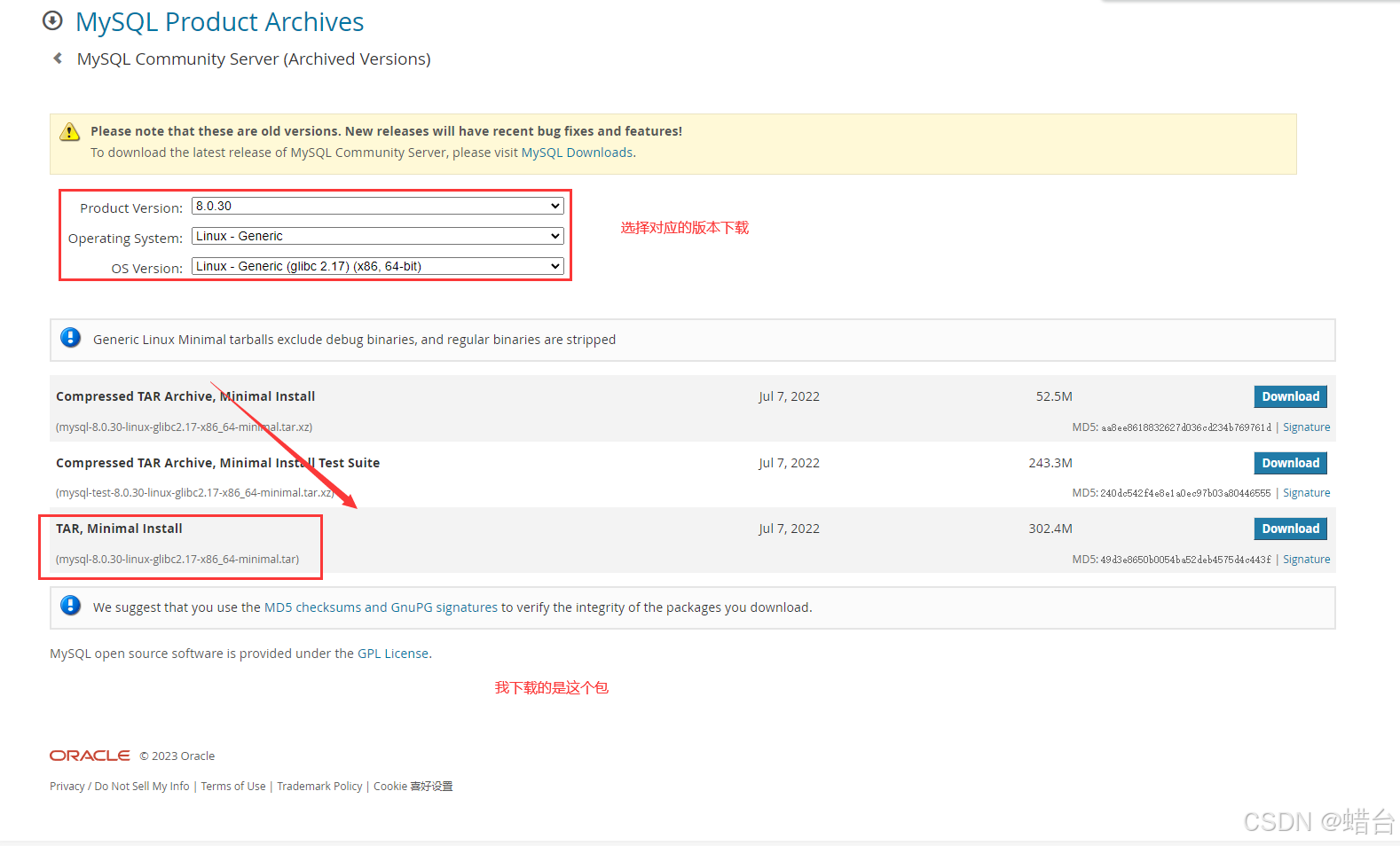Click filename mysql-8.0.30-linux-glibc2.17-x86_64-minimal.tar
Image resolution: width=1400 pixels, height=846 pixels.
[177, 560]
